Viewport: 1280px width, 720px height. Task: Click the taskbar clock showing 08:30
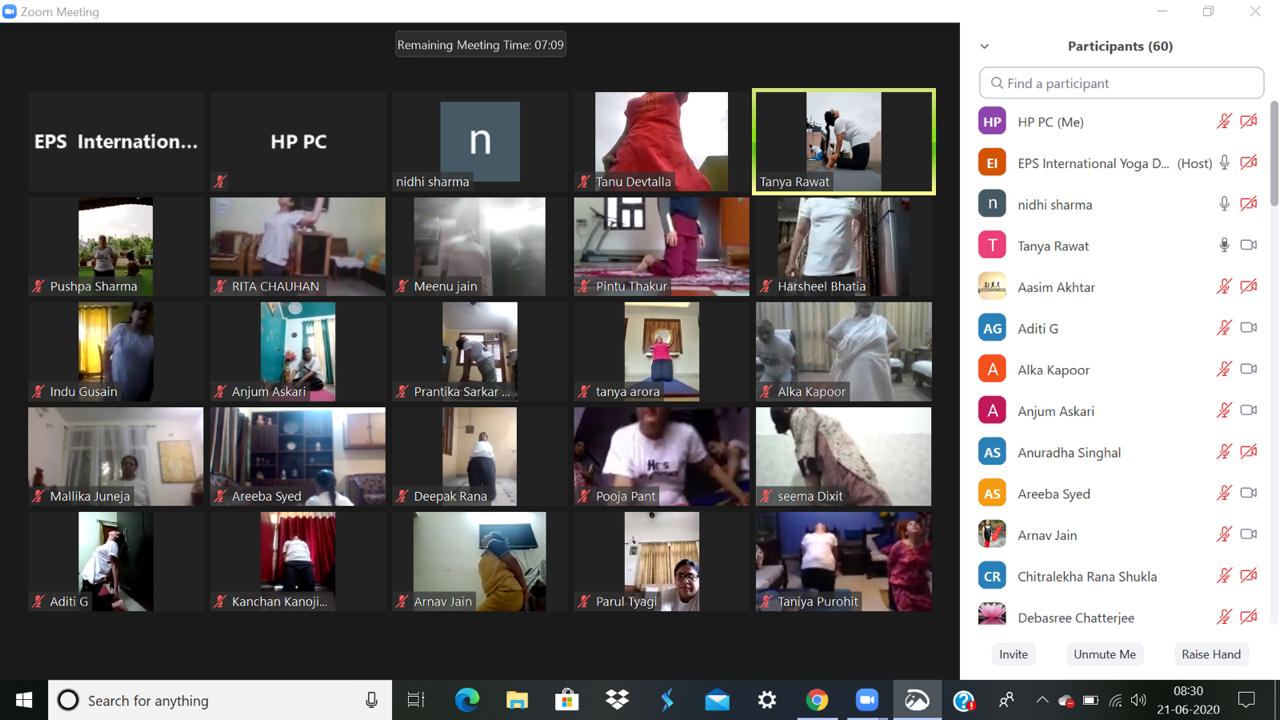(1187, 700)
